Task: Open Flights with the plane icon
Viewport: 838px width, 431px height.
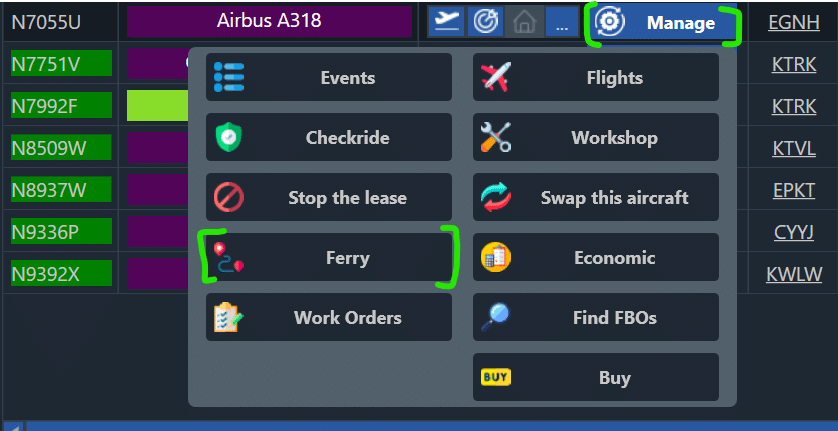Action: pyautogui.click(x=595, y=77)
